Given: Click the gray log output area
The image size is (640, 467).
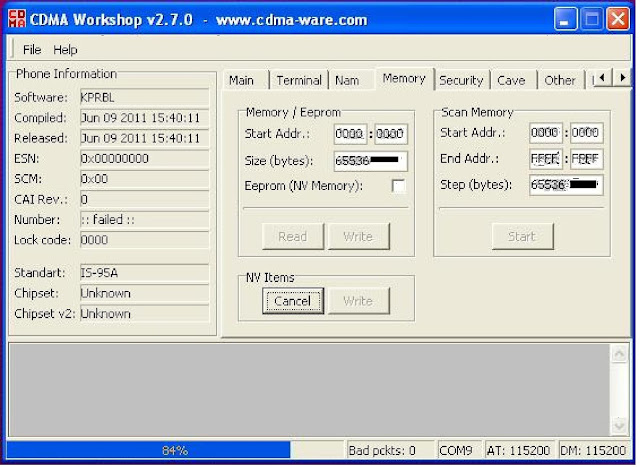Looking at the screenshot, I should (x=309, y=390).
